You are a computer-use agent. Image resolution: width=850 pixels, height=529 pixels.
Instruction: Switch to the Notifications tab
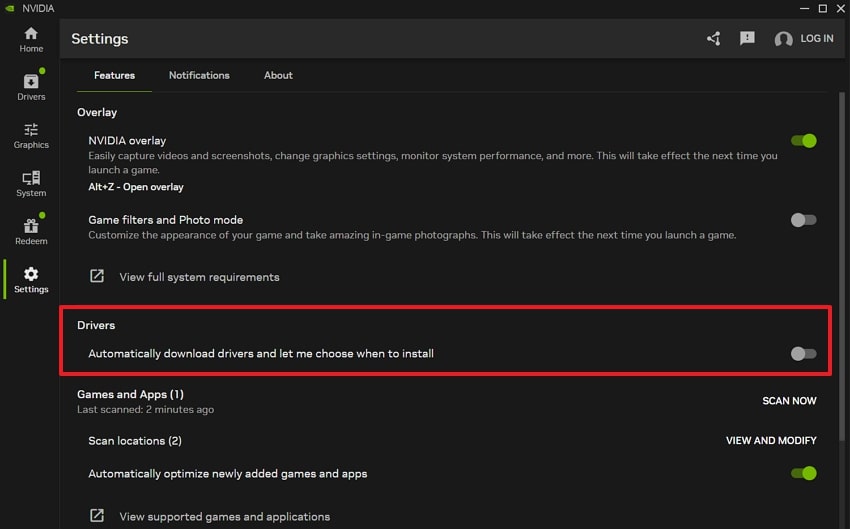pos(199,75)
